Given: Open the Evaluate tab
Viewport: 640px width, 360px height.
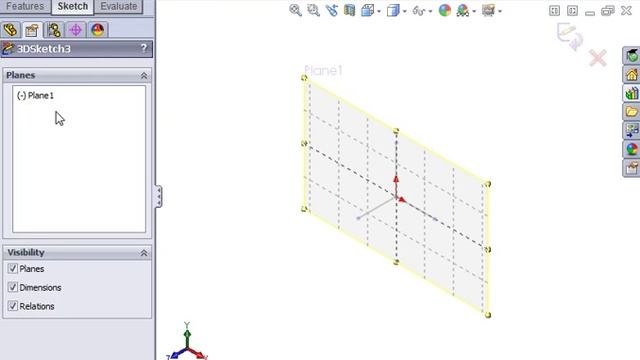Looking at the screenshot, I should click(119, 7).
